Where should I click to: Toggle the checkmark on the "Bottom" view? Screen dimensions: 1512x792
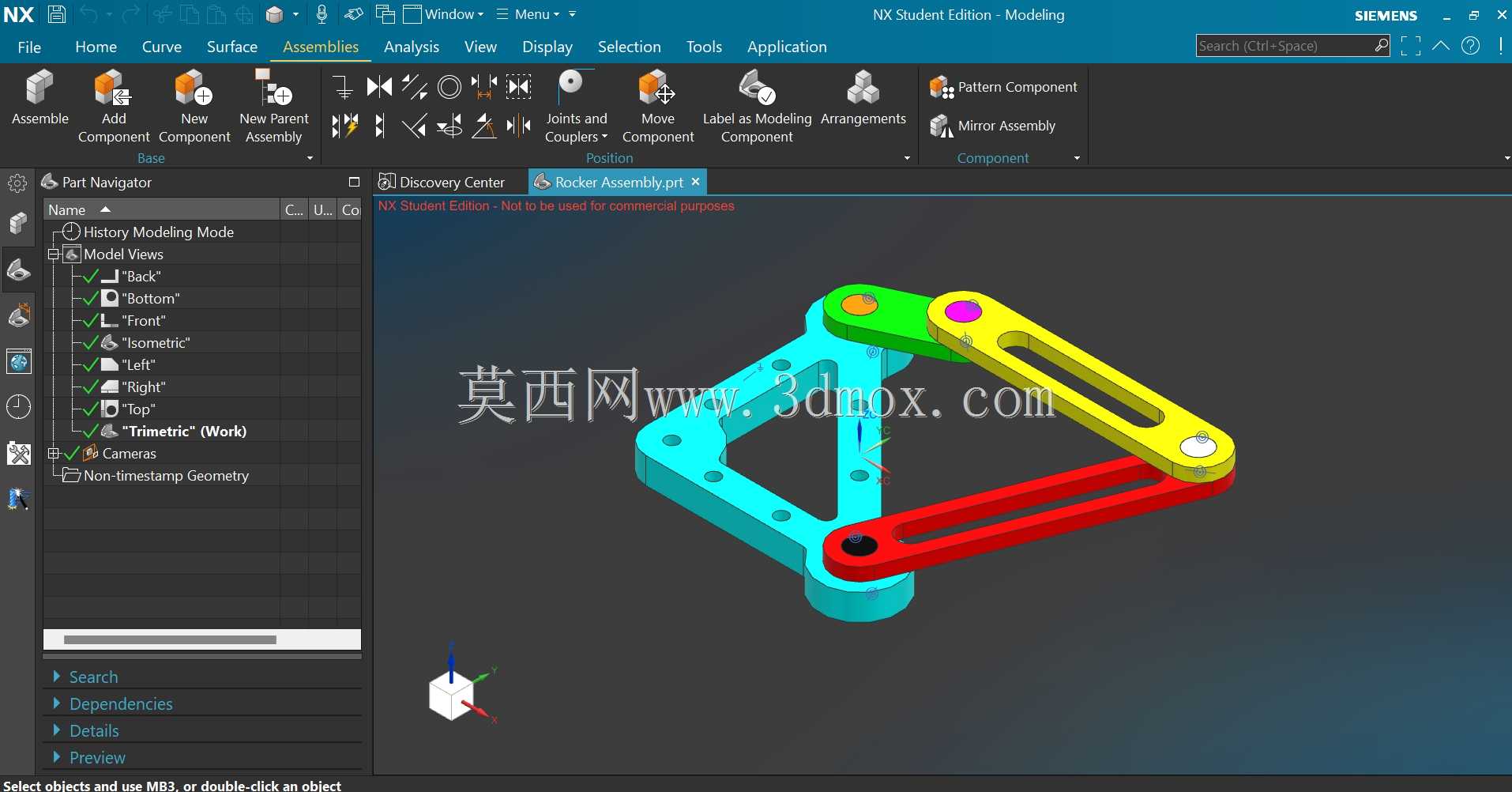coord(90,298)
